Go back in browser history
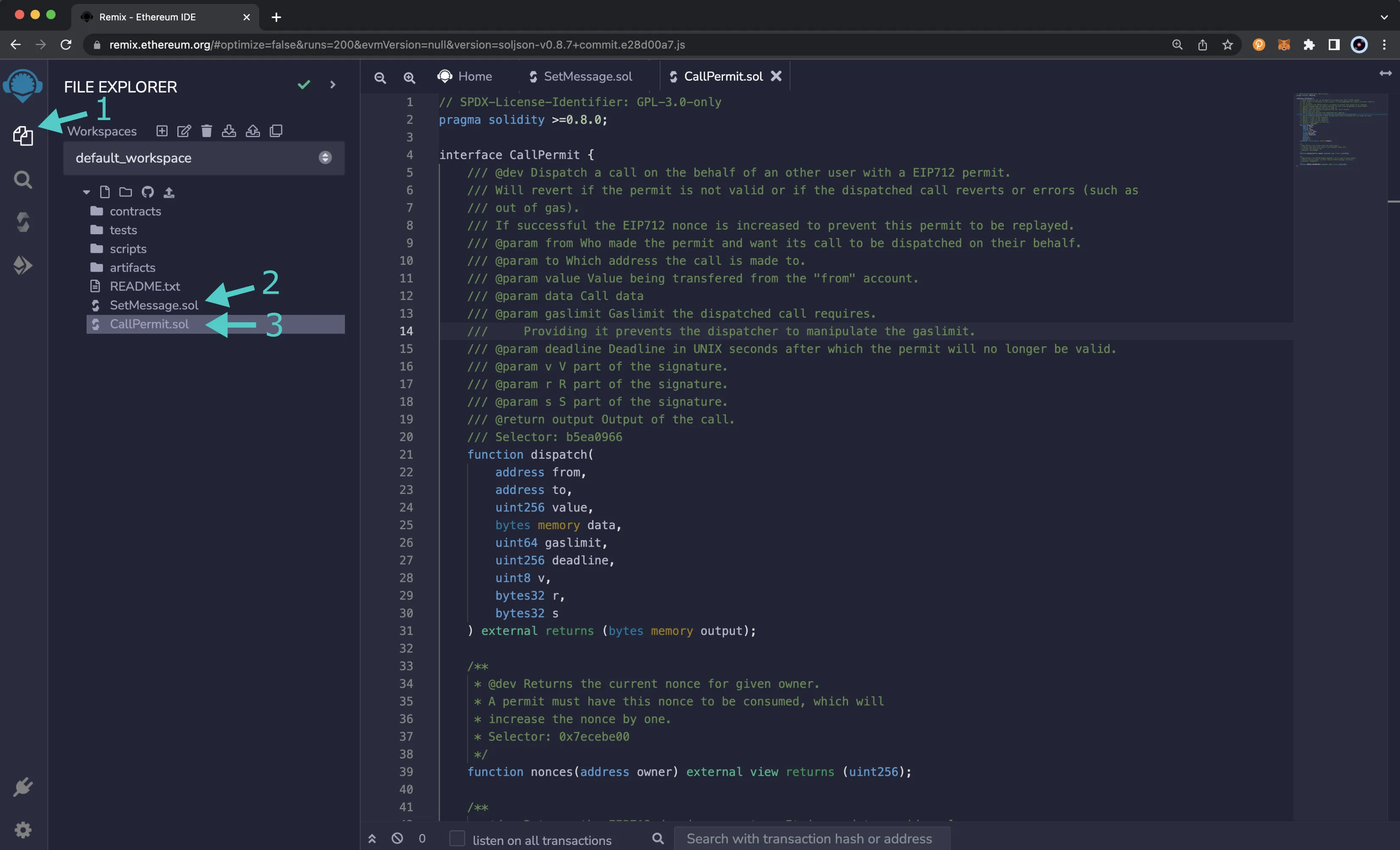Viewport: 1400px width, 850px height. [x=15, y=45]
